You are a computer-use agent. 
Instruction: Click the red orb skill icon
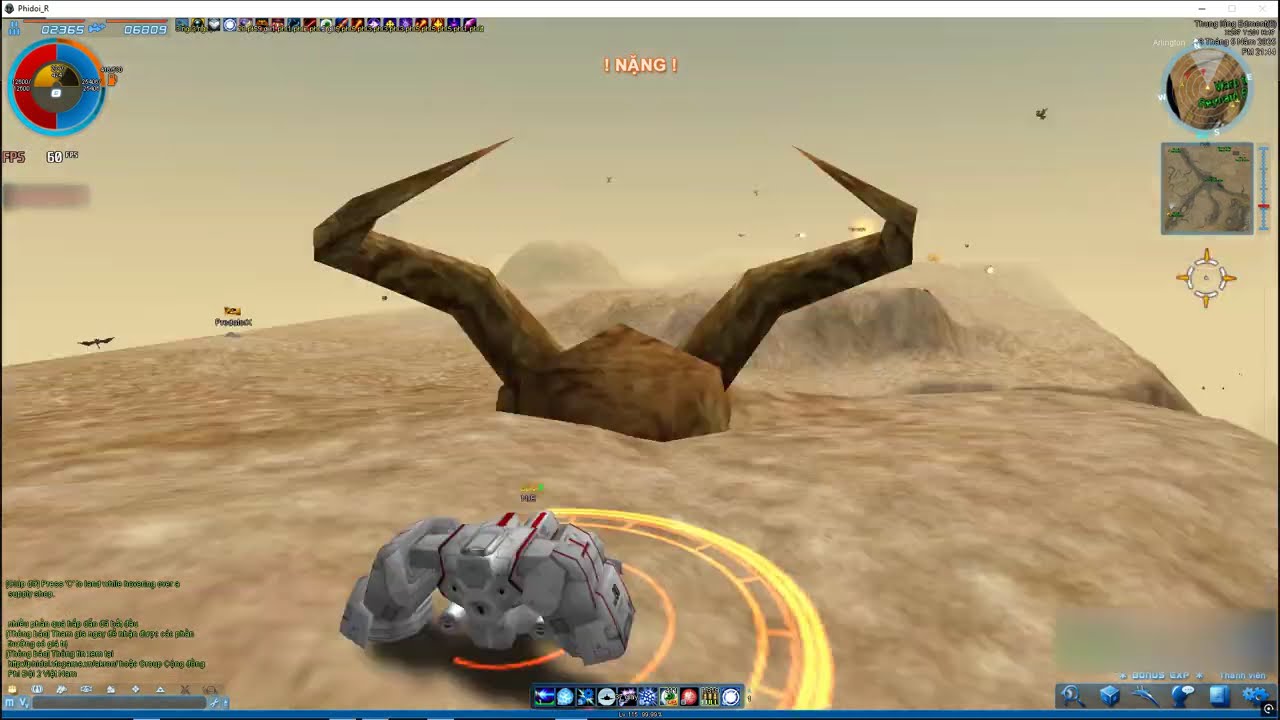(x=689, y=697)
